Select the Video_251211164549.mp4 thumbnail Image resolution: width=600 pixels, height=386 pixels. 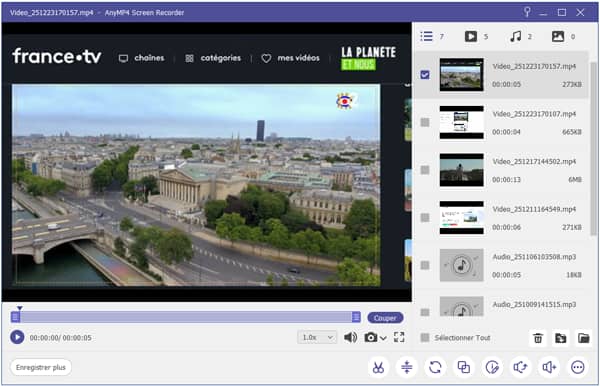[x=461, y=218]
